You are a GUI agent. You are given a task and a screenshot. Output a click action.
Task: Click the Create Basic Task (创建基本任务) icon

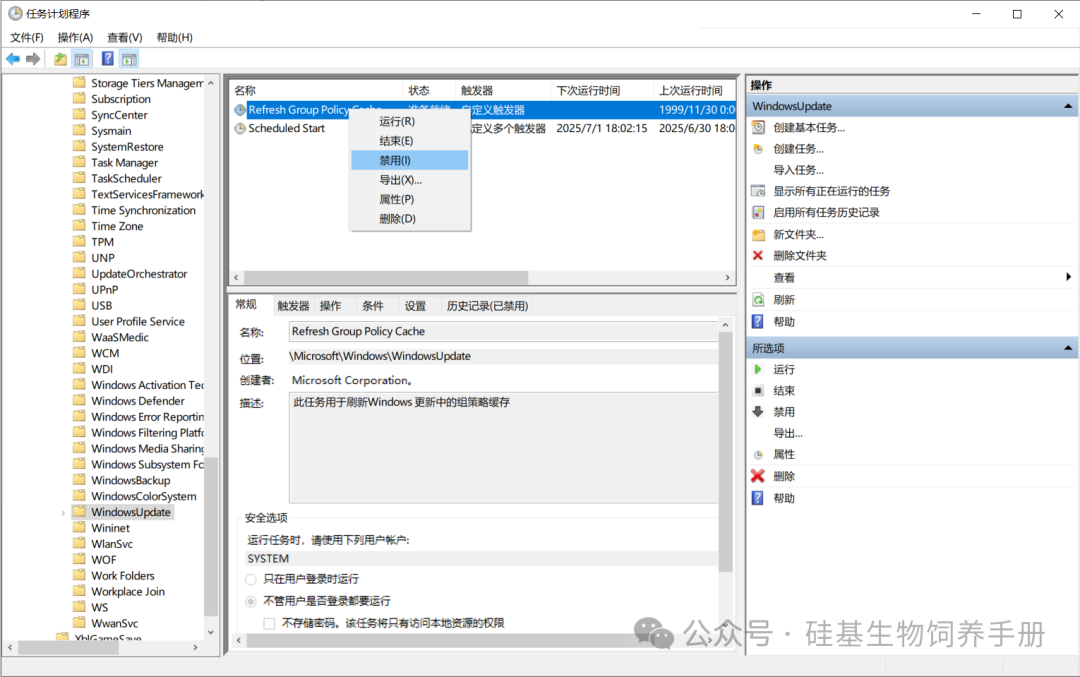coord(758,127)
